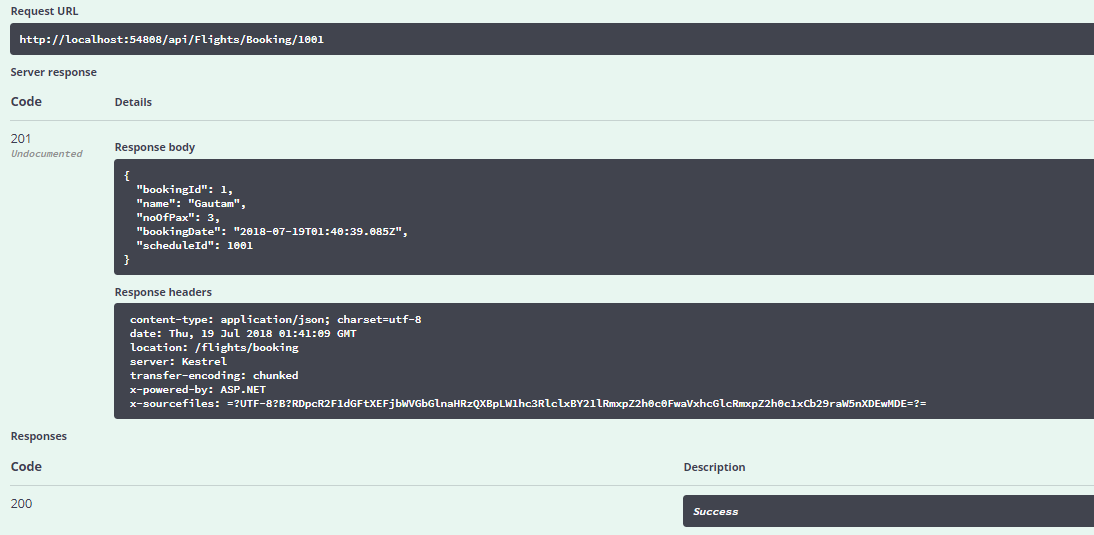This screenshot has width=1094, height=535.
Task: Click the 'Server response' heading
Action: click(x=54, y=73)
